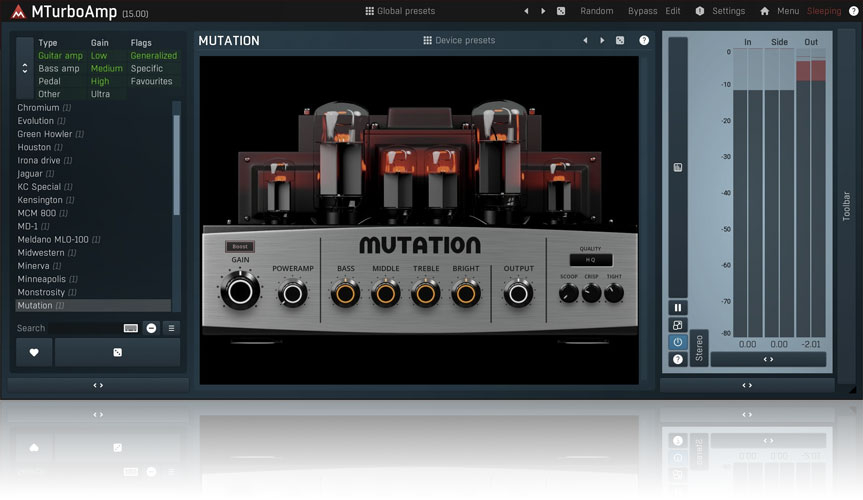Enable the Favourites flag filter

click(151, 81)
